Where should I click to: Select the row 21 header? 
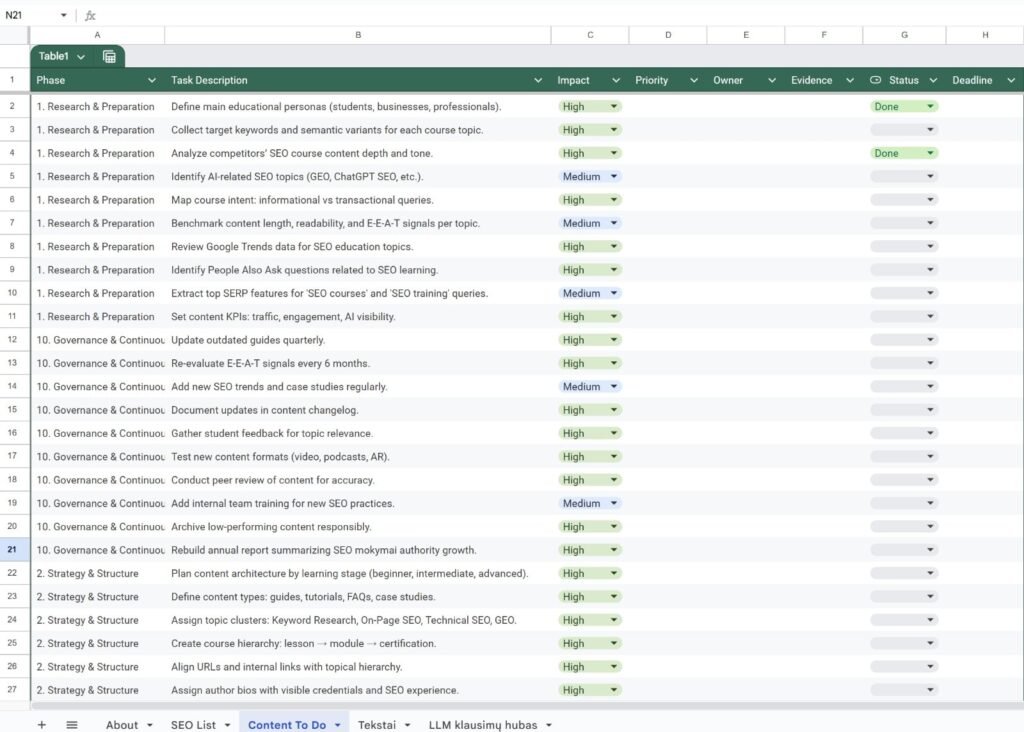point(13,550)
